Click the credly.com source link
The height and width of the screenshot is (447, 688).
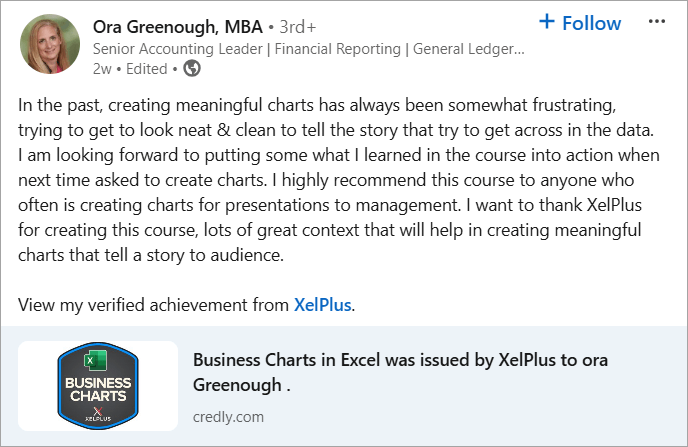(x=228, y=417)
